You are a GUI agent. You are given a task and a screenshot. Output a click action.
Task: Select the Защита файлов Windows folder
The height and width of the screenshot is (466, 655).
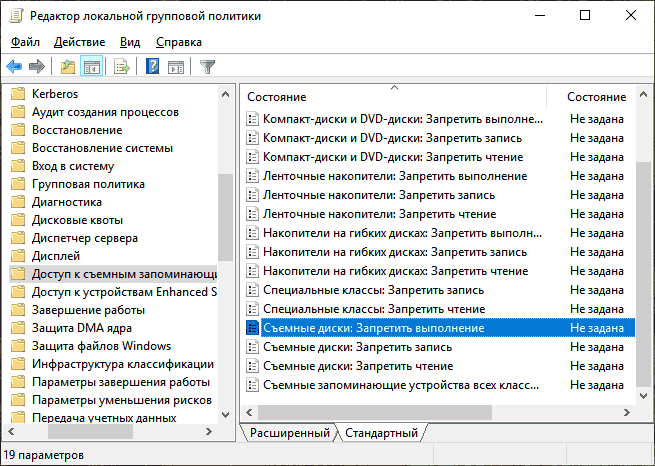pos(102,346)
